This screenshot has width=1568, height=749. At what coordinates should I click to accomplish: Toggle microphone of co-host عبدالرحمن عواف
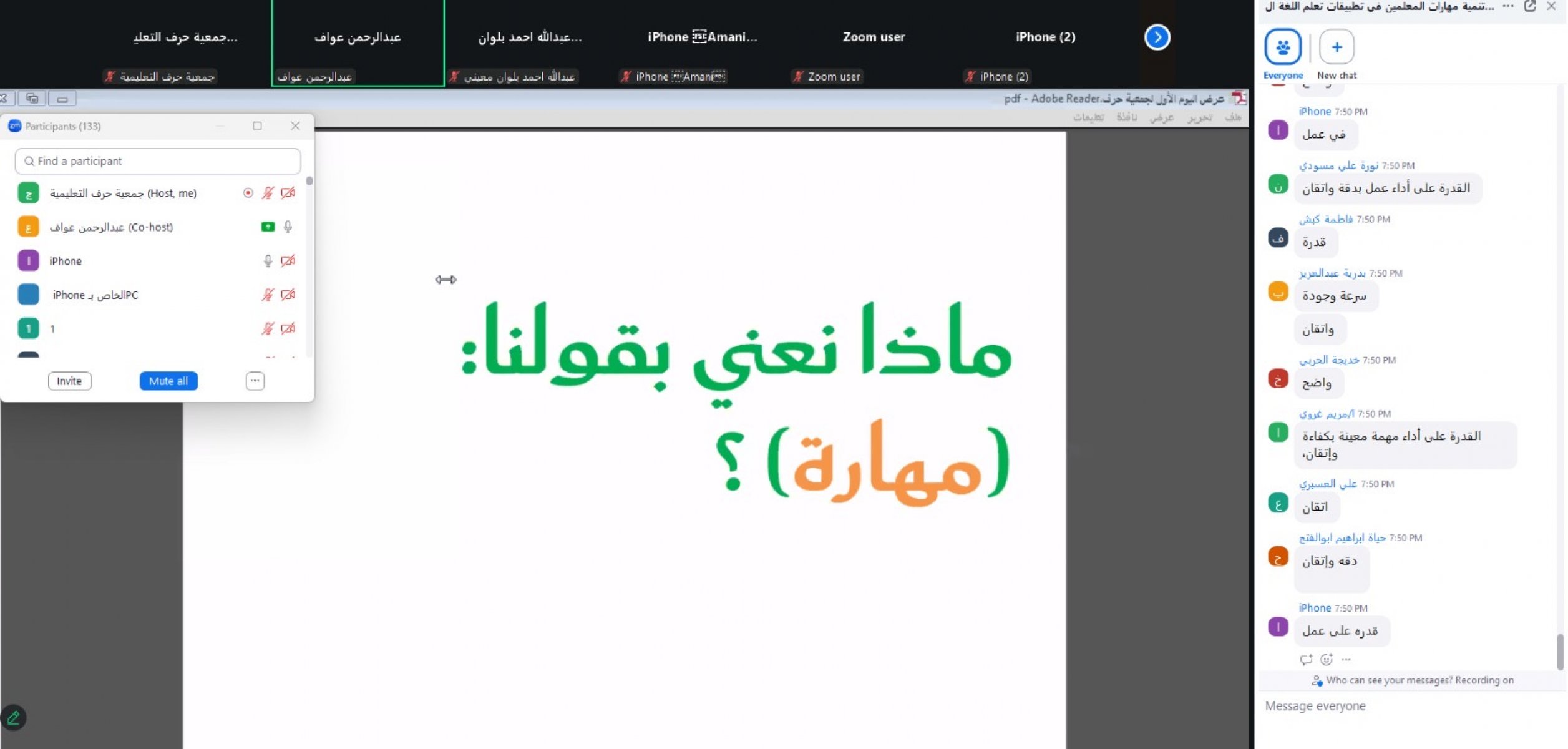[288, 227]
